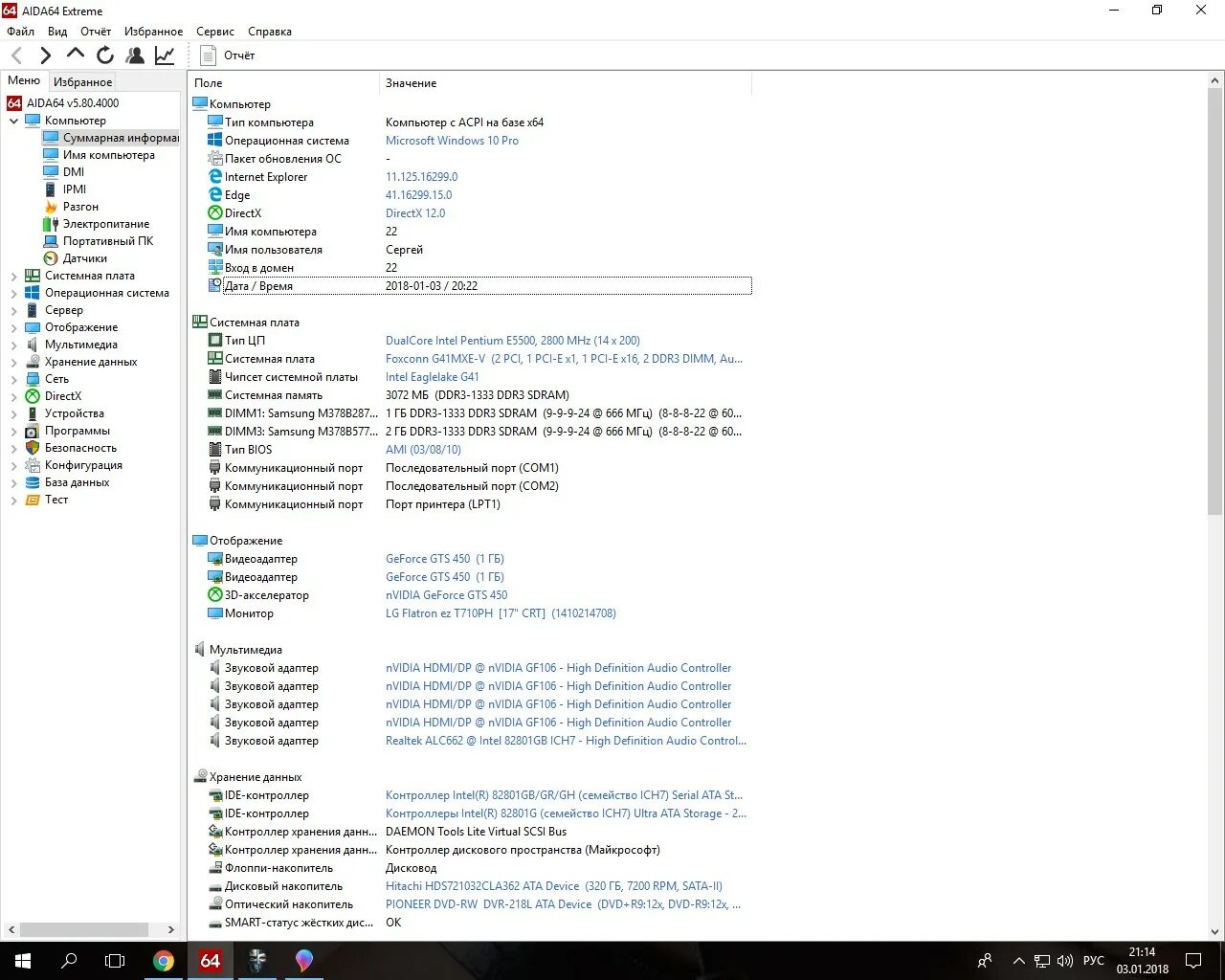This screenshot has width=1225, height=980.
Task: Click the AIDA64 v5.80.4000 root node
Action: (x=63, y=103)
